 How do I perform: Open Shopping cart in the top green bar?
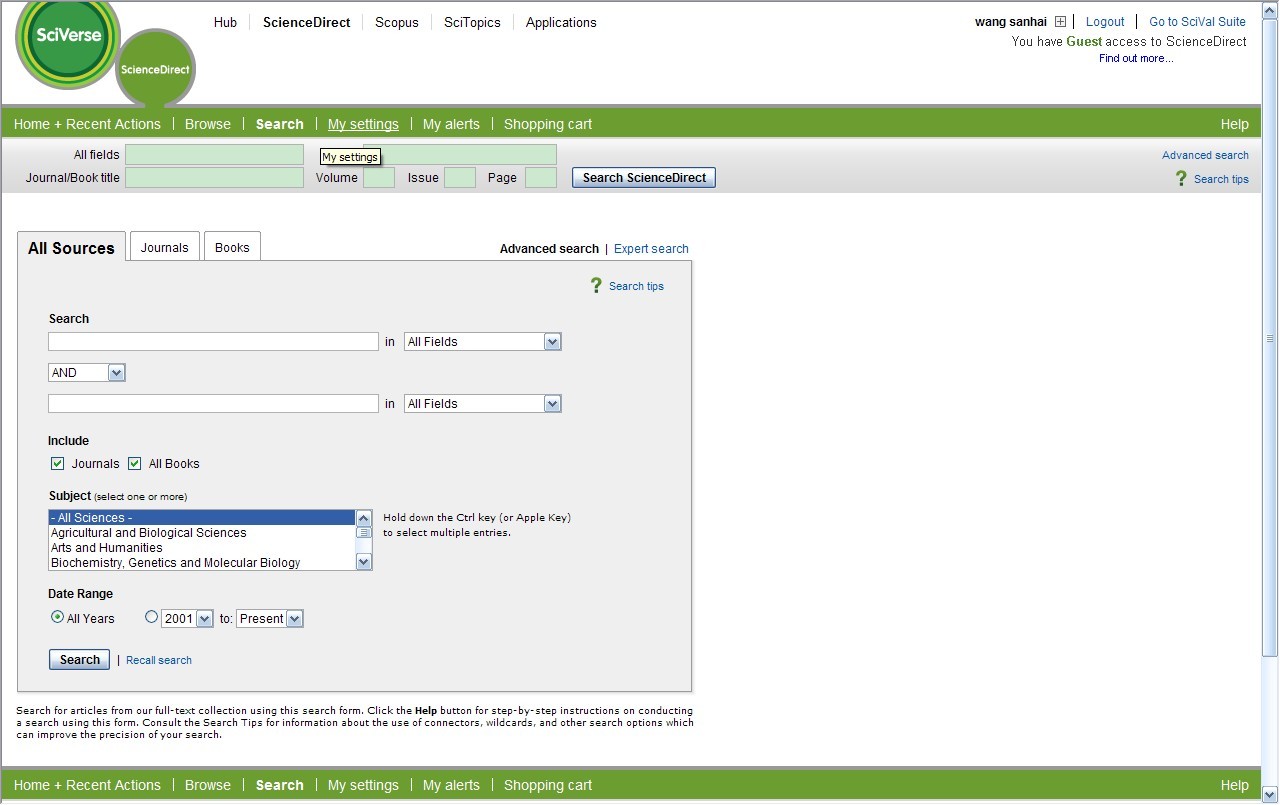click(x=548, y=124)
